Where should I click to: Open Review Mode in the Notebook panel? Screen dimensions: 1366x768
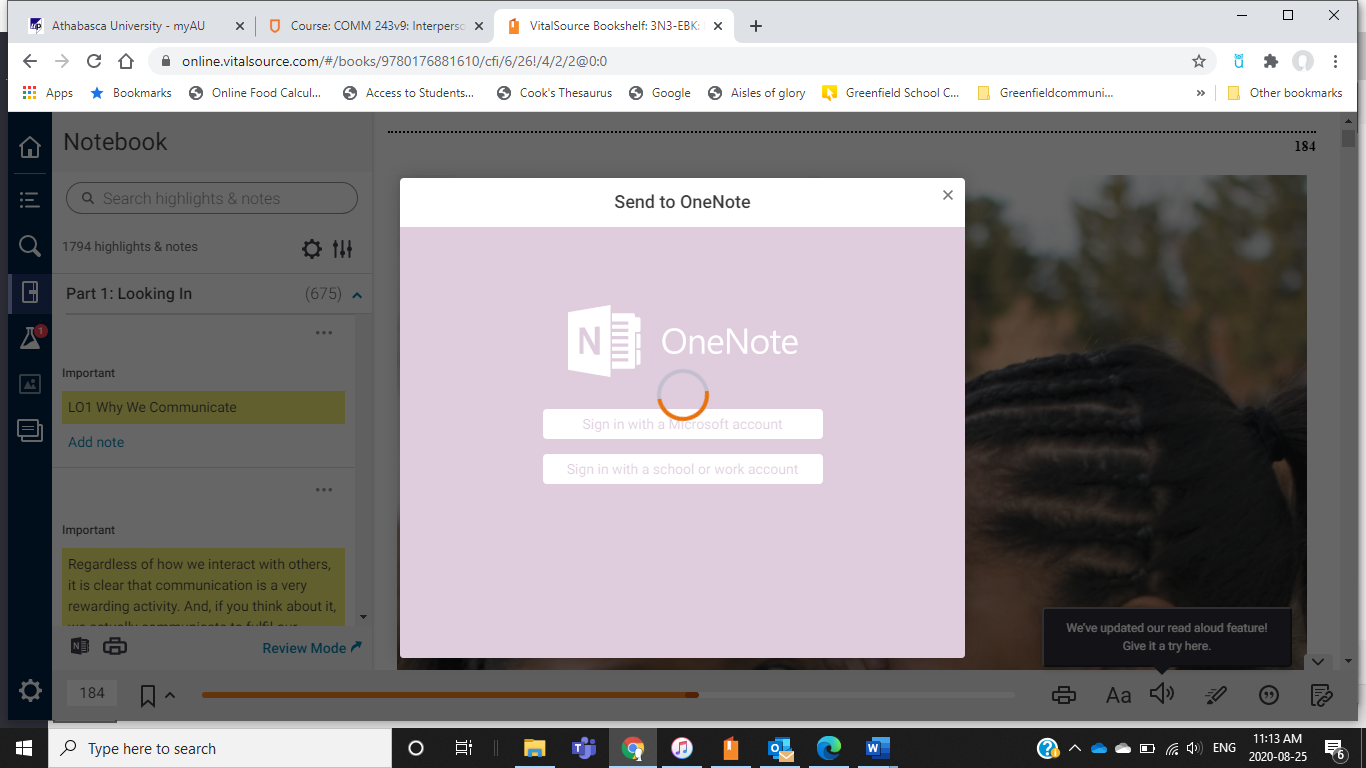click(305, 648)
